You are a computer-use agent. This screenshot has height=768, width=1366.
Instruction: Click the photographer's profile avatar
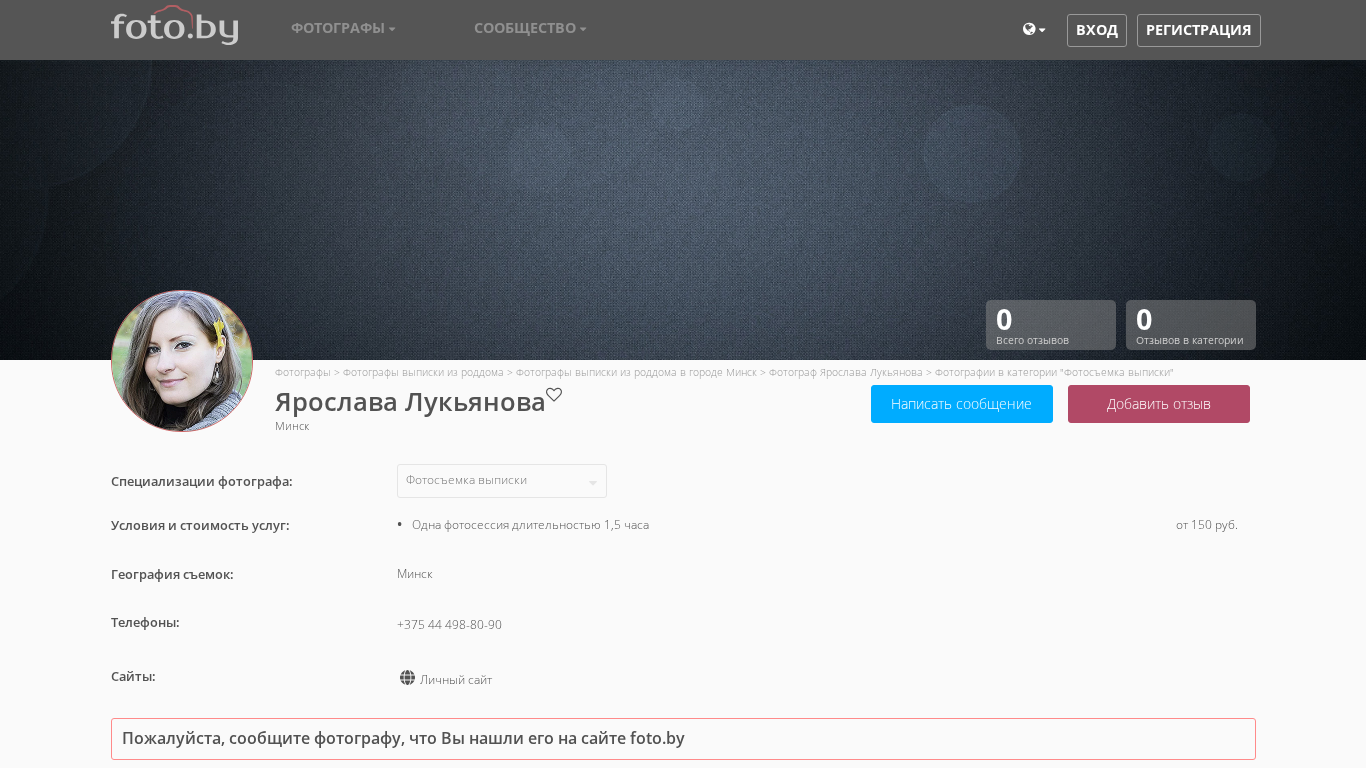coord(182,361)
